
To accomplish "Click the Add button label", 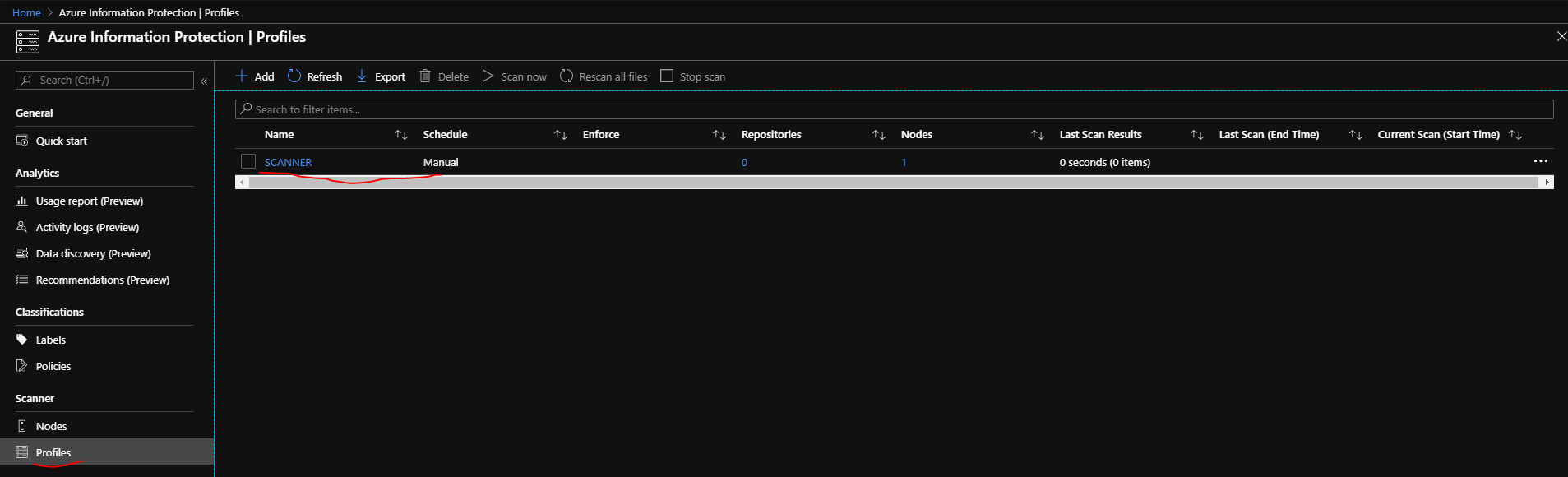I will tap(264, 76).
